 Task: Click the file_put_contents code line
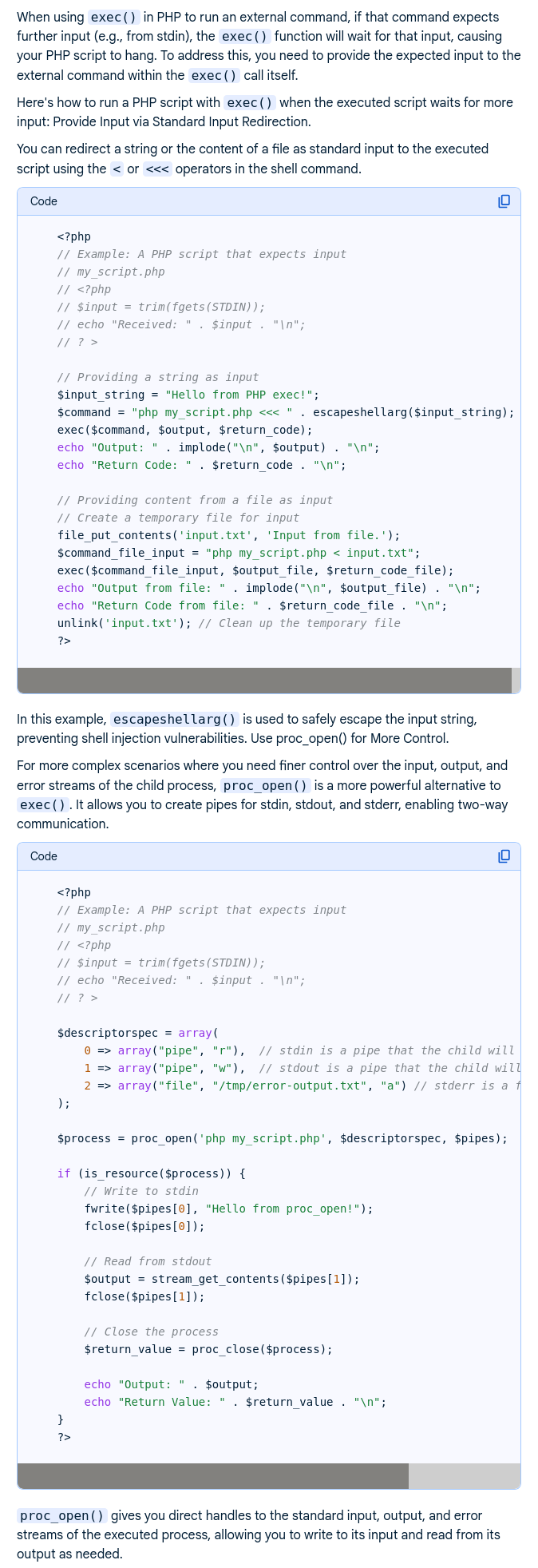[x=228, y=535]
